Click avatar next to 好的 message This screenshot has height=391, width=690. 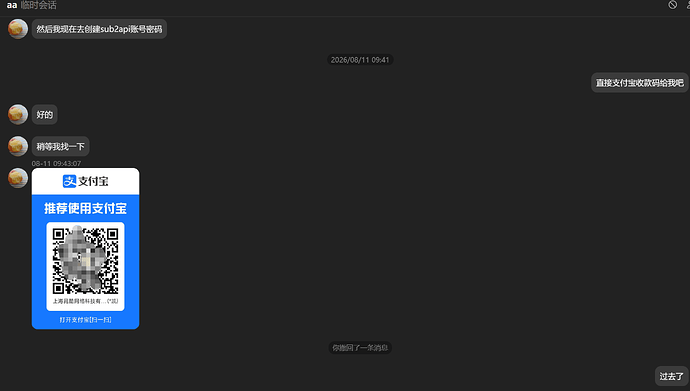(18, 114)
